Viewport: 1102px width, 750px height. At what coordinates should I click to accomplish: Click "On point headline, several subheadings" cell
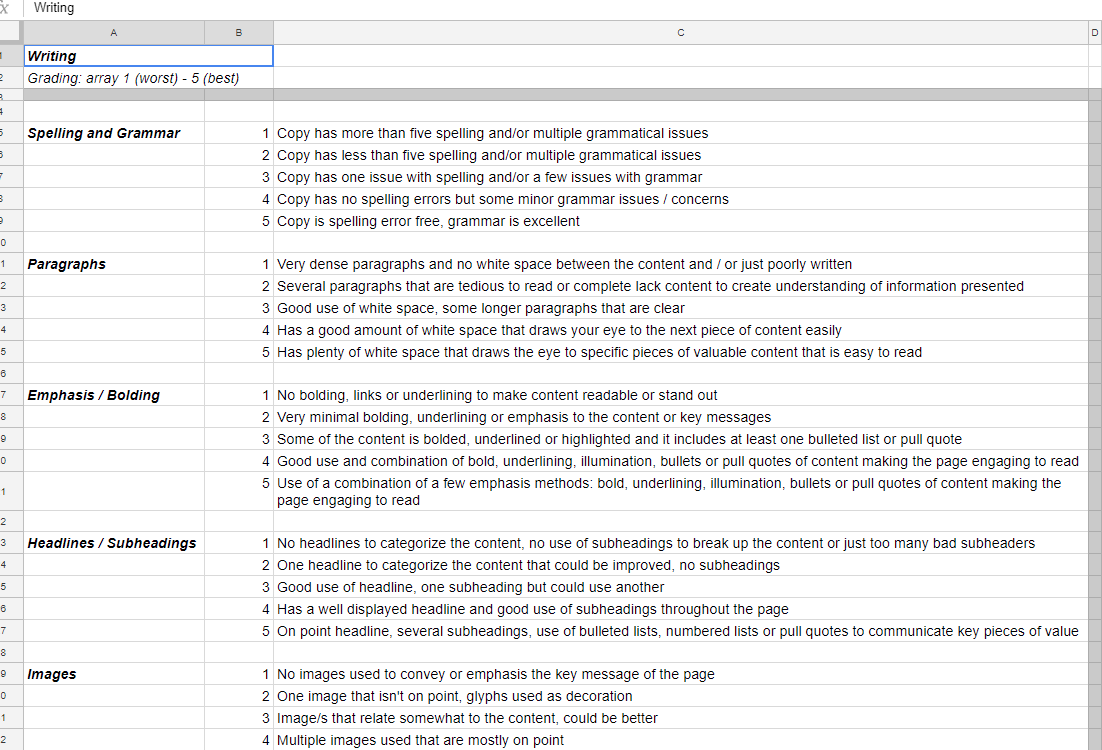click(677, 632)
